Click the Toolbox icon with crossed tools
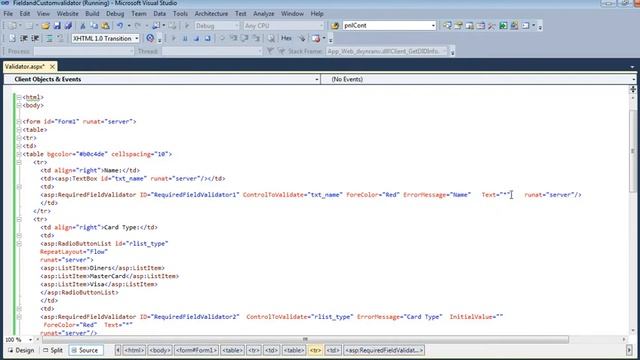The height and width of the screenshot is (360, 640). [x=492, y=26]
